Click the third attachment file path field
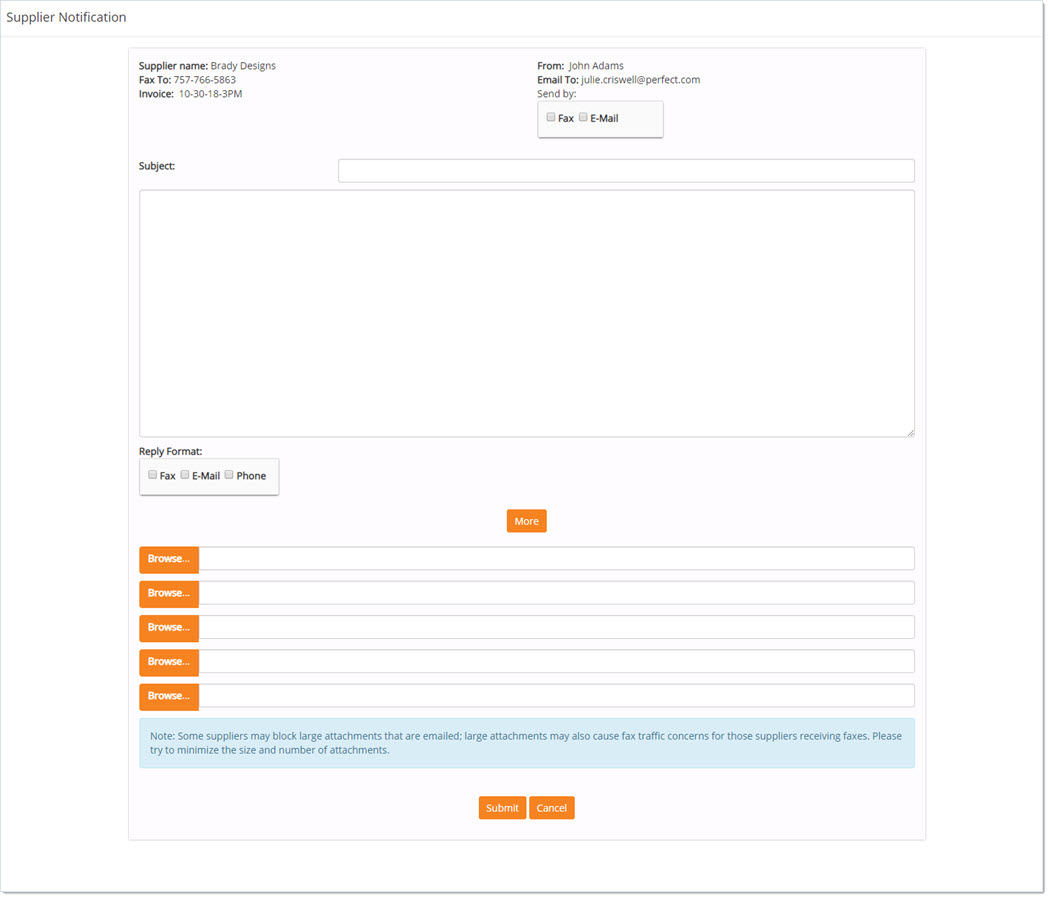The height and width of the screenshot is (897, 1048). 557,627
